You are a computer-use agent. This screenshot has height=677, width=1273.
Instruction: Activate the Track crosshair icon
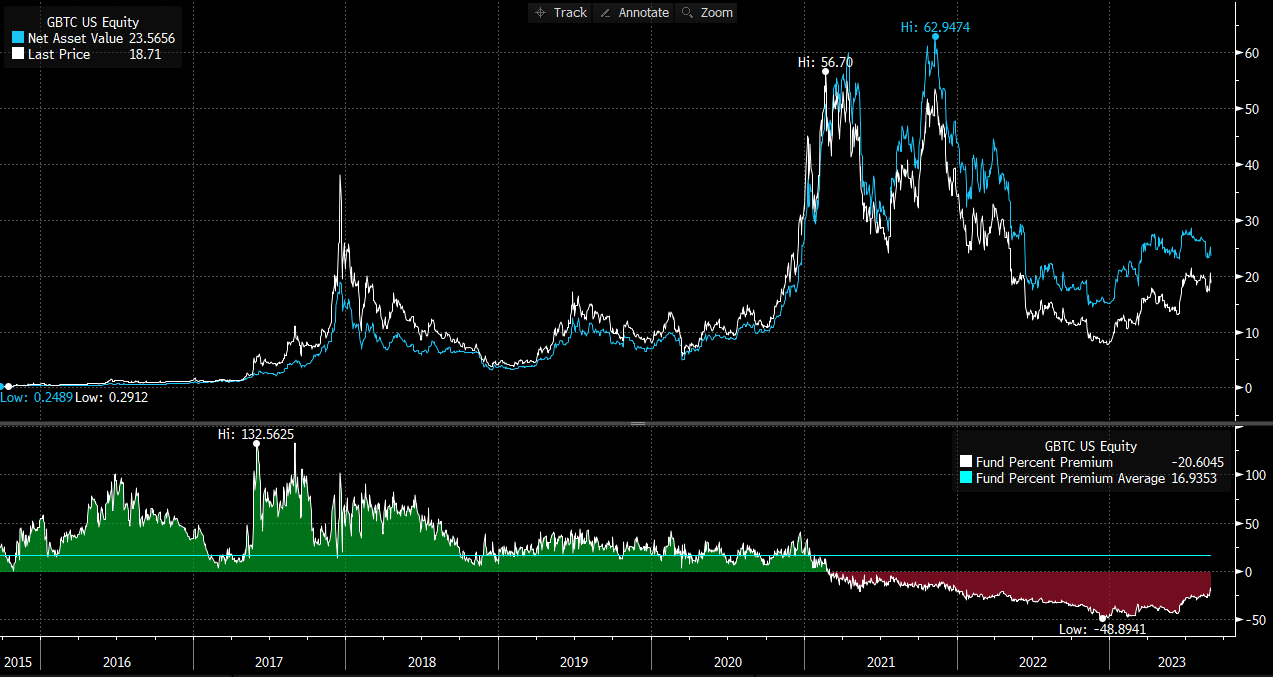pos(541,13)
